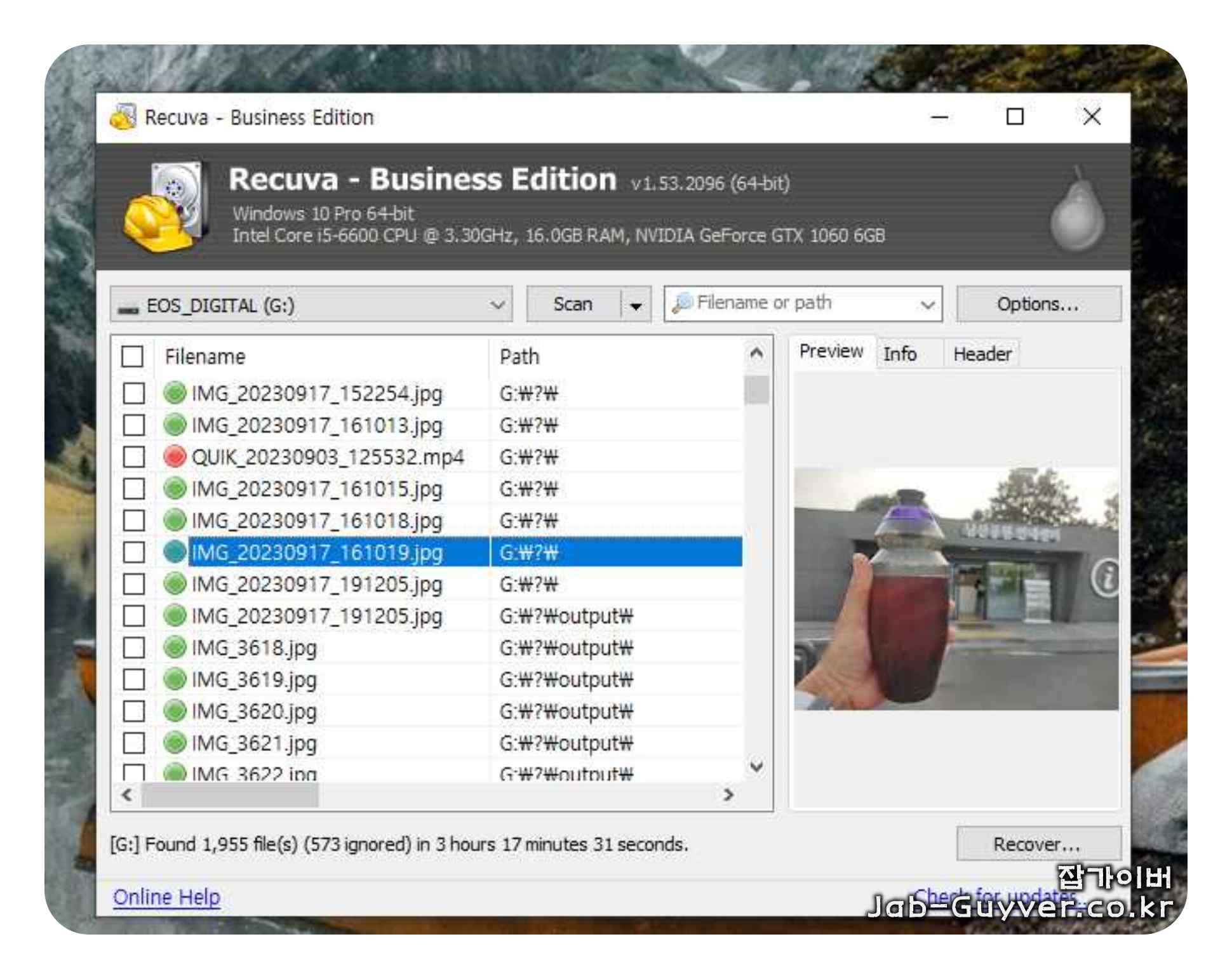Switch to the Header tab

[x=982, y=354]
